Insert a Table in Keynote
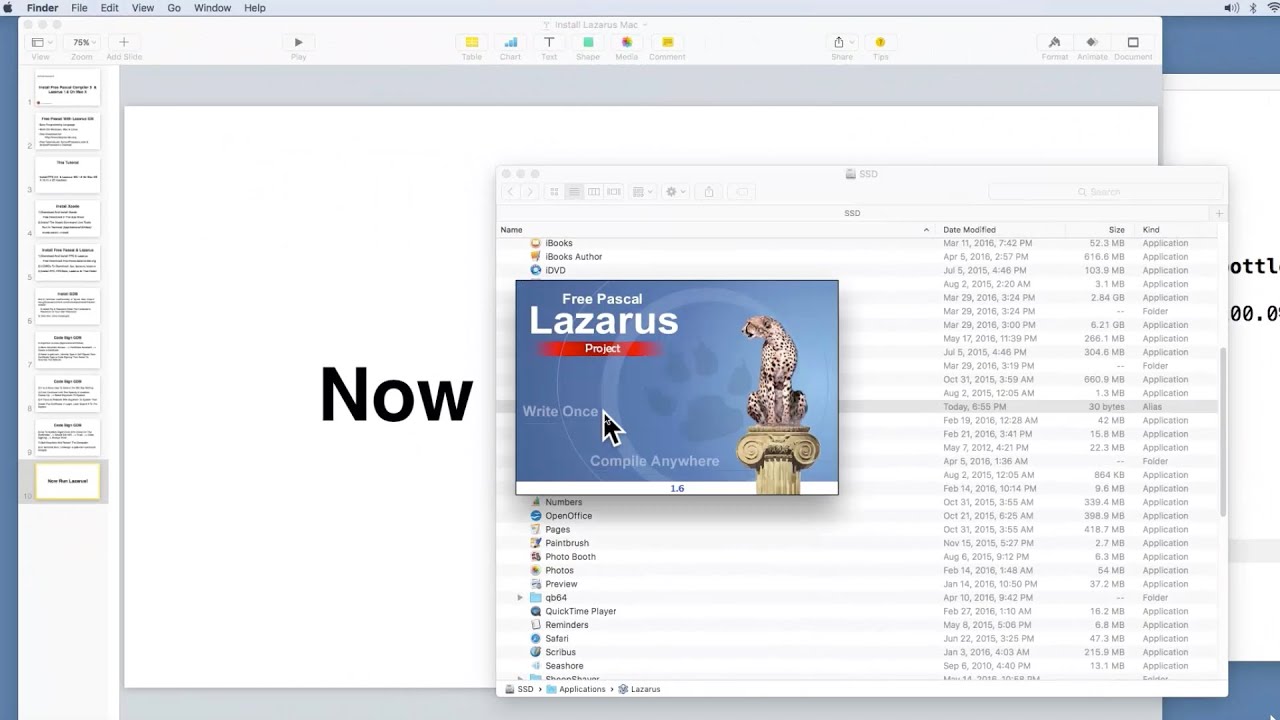The height and width of the screenshot is (720, 1280). pyautogui.click(x=471, y=43)
